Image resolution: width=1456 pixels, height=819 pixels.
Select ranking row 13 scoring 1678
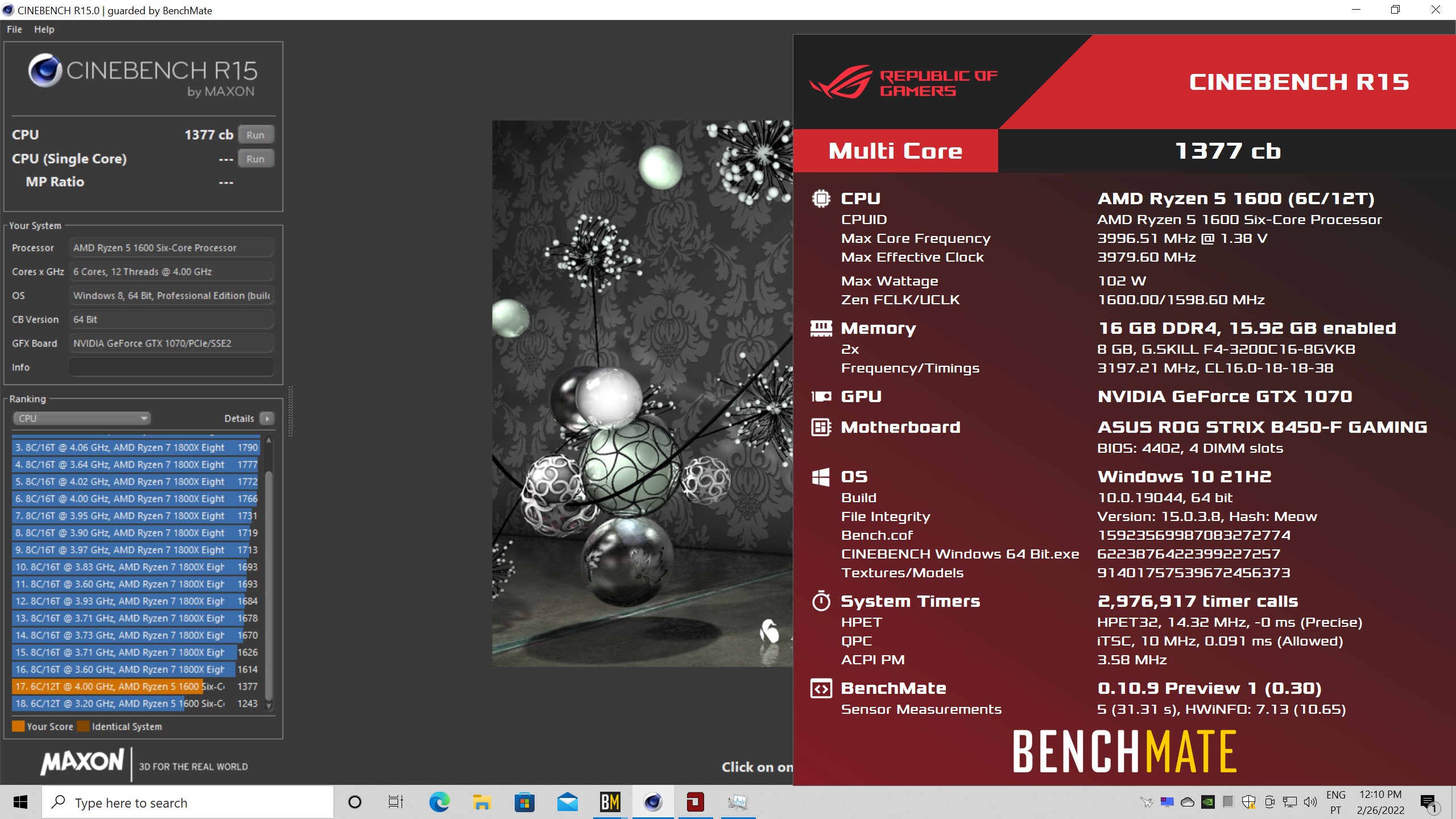coord(136,618)
